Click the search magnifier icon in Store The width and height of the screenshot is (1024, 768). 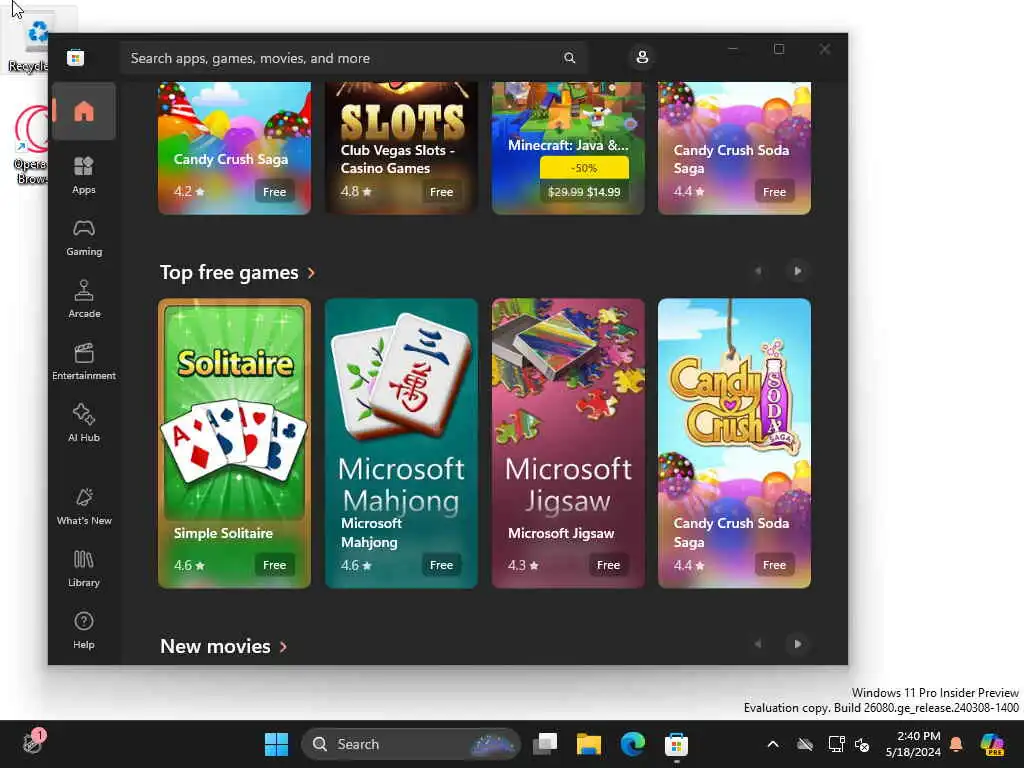click(569, 58)
